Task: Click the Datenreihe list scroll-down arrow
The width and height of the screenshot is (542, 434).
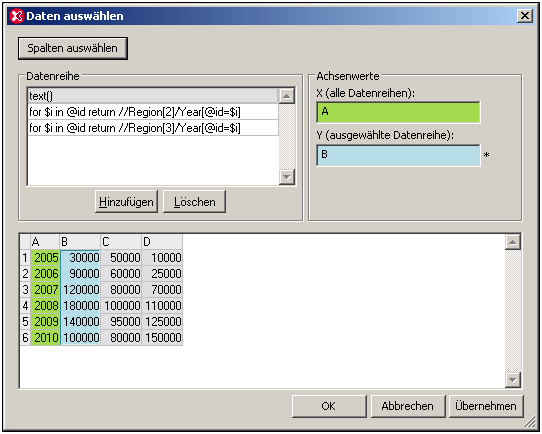Action: 287,177
